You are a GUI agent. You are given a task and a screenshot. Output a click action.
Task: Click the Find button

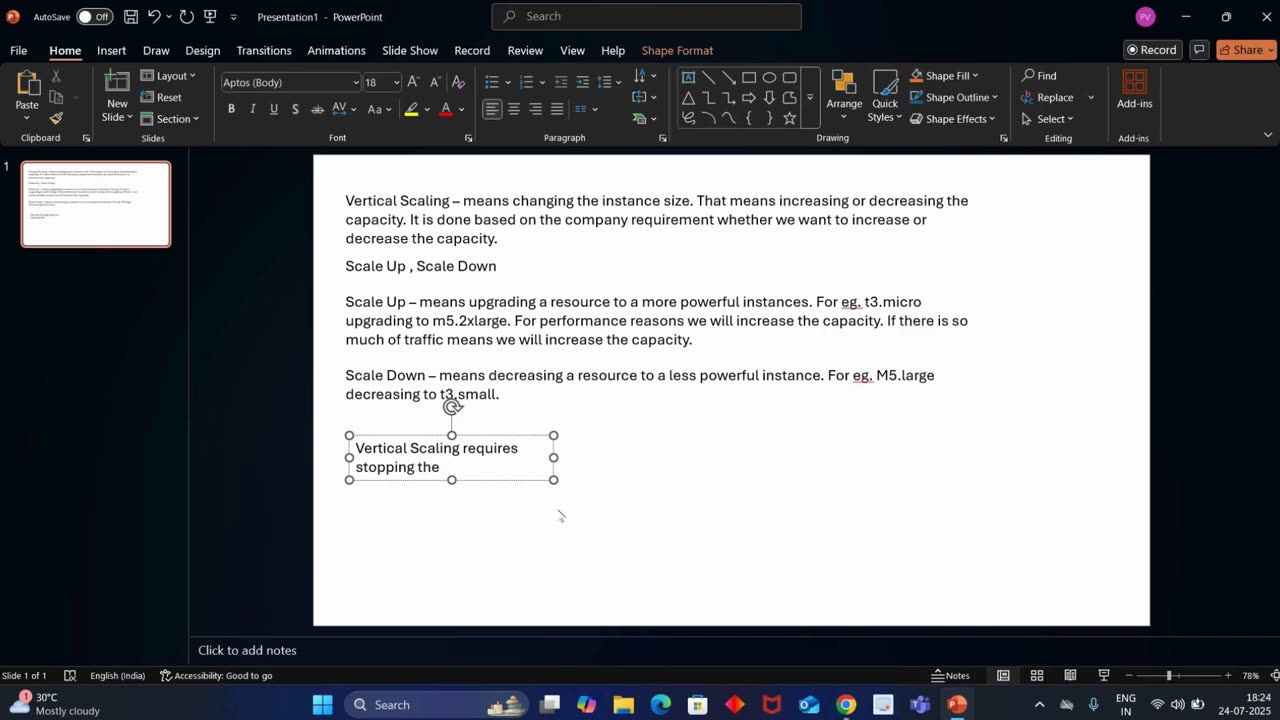pyautogui.click(x=1039, y=76)
